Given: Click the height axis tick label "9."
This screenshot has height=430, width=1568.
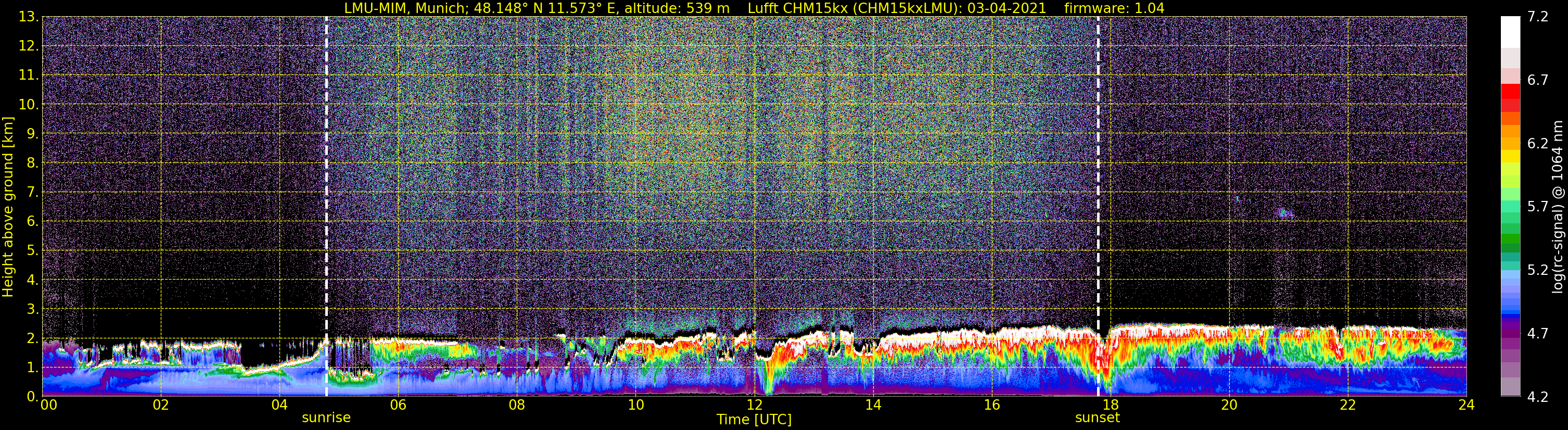Looking at the screenshot, I should 33,133.
